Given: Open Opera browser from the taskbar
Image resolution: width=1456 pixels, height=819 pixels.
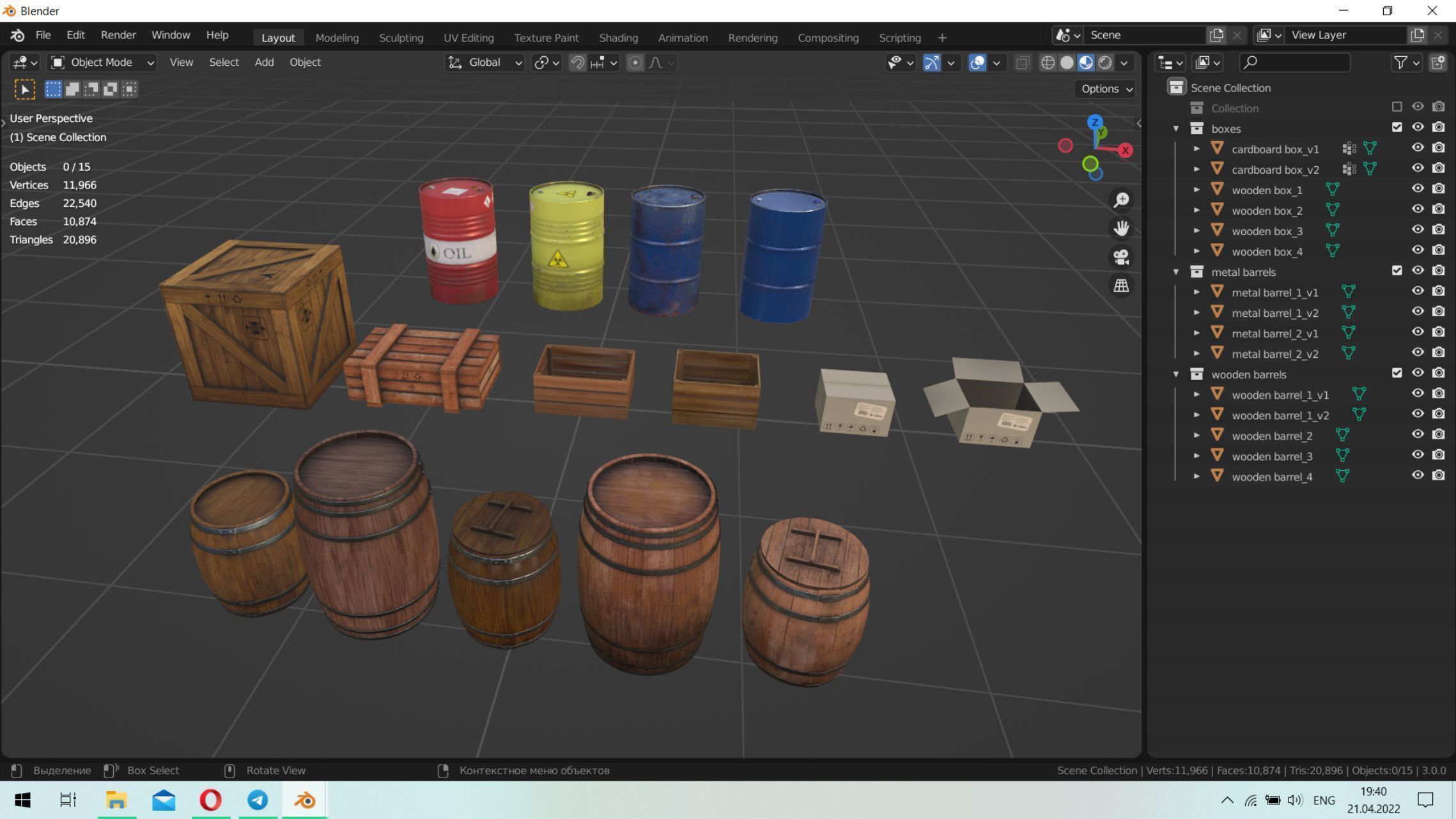Looking at the screenshot, I should click(x=211, y=800).
